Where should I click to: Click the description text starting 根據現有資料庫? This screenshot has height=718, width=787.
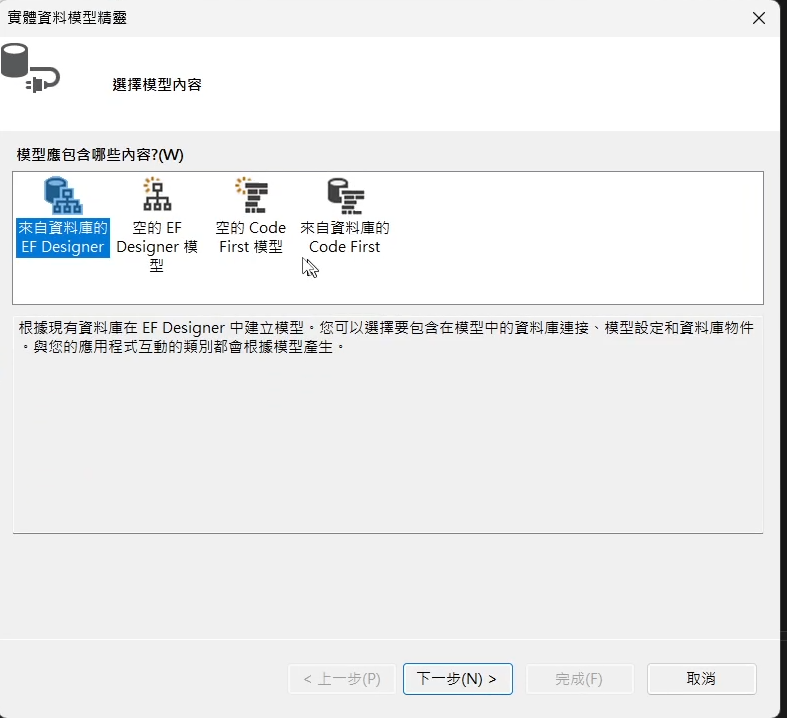[x=386, y=337]
